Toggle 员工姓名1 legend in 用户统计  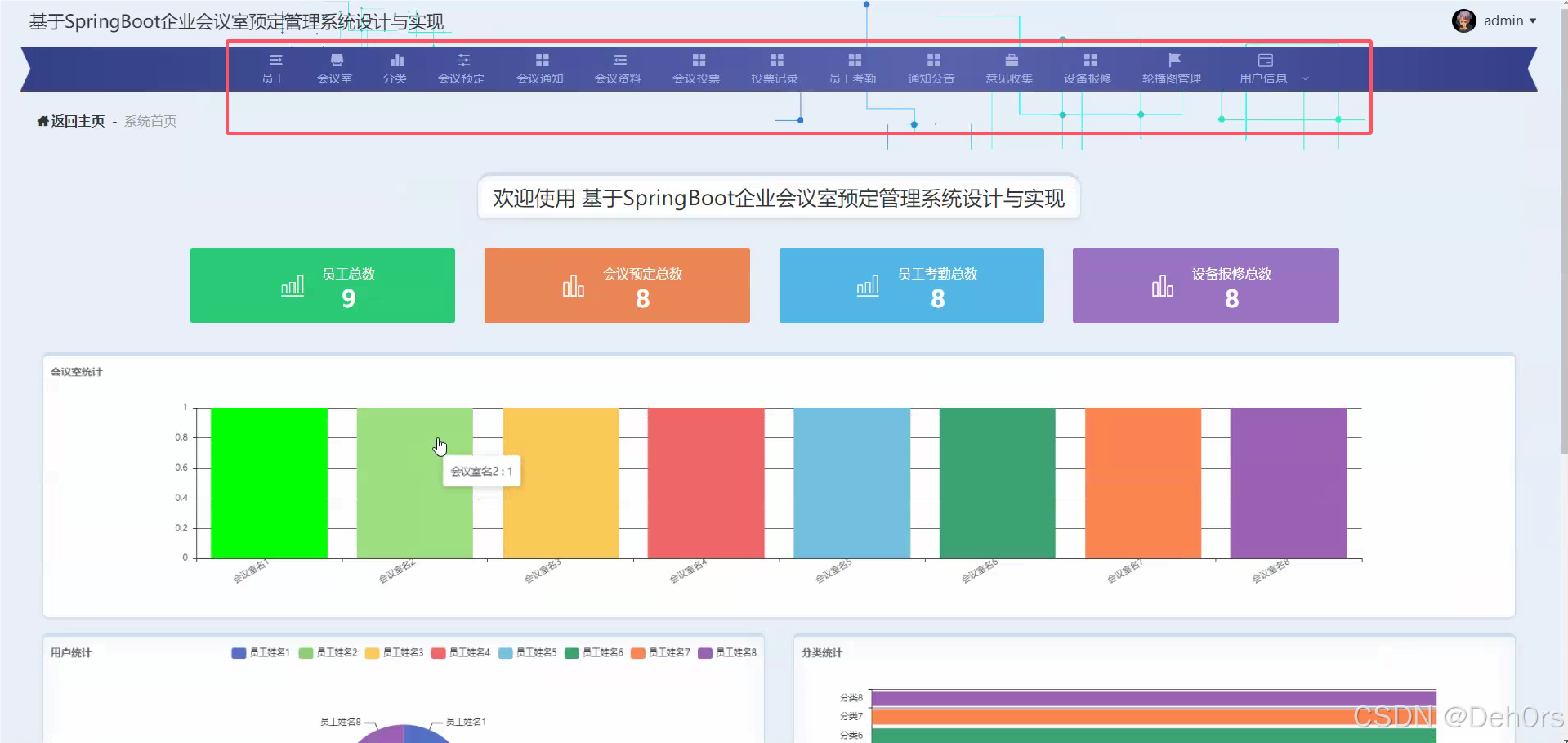261,652
